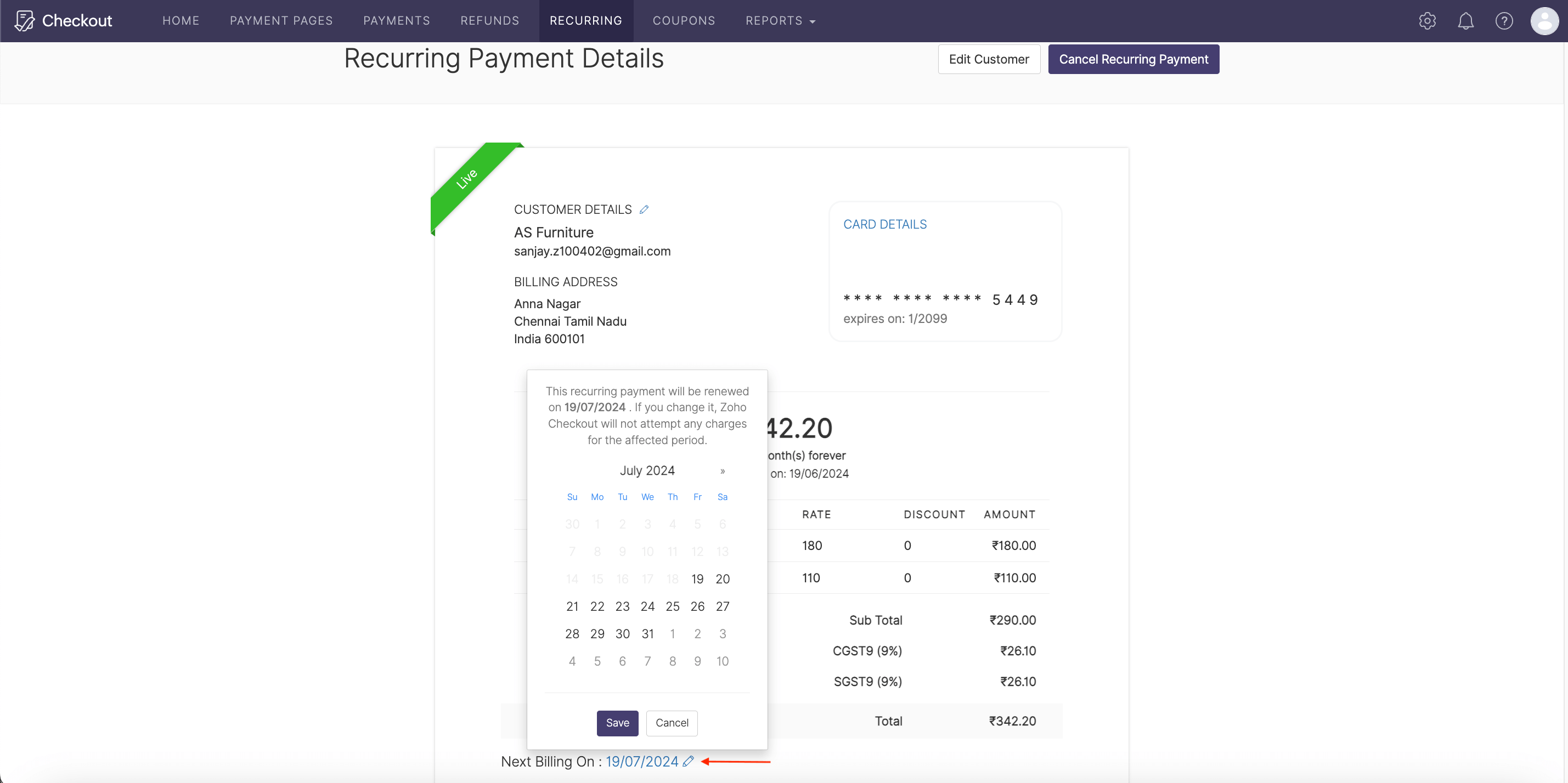Open the help icon in the top bar

[x=1505, y=21]
